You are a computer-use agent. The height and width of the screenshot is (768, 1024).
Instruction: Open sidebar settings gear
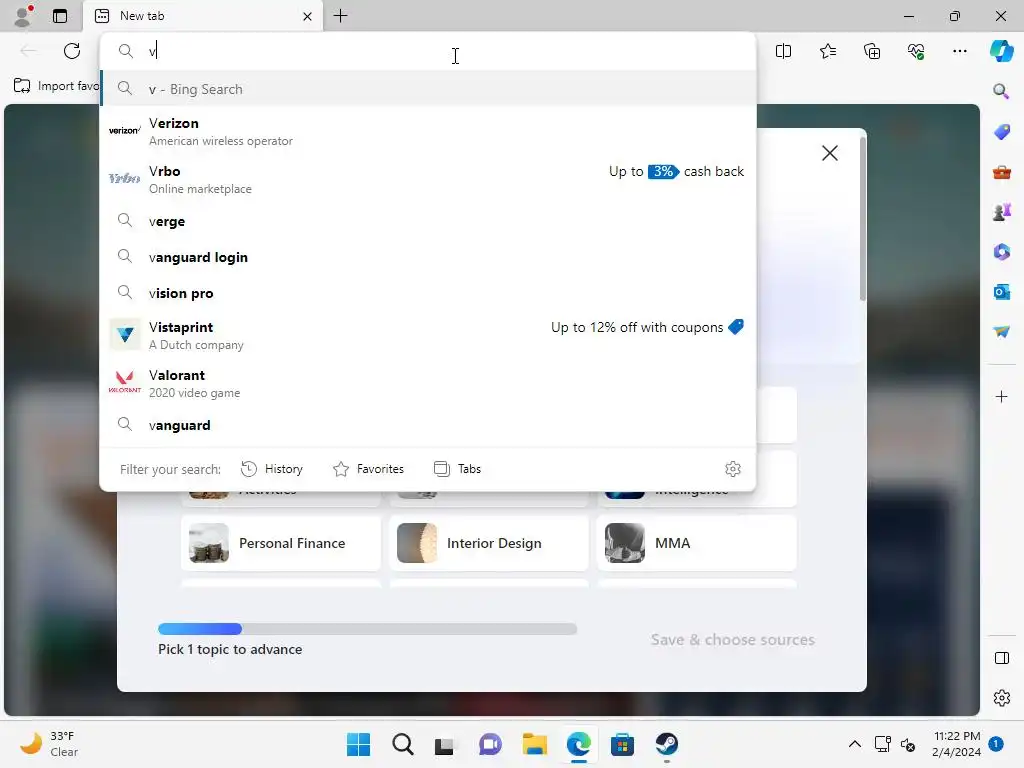1001,698
